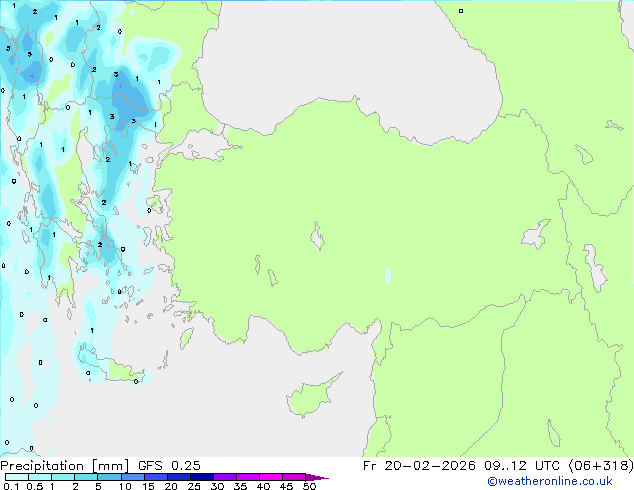
Task: Select the 35–40 mm legend swatch
Action: click(x=248, y=477)
